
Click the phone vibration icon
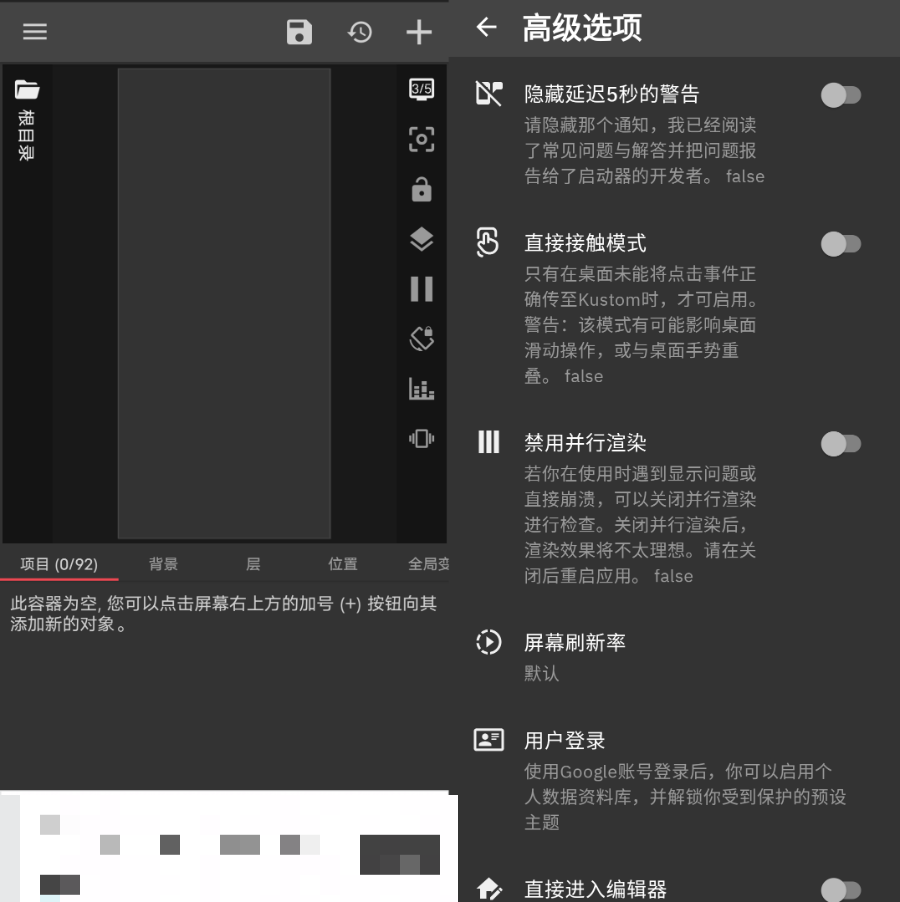coord(422,438)
